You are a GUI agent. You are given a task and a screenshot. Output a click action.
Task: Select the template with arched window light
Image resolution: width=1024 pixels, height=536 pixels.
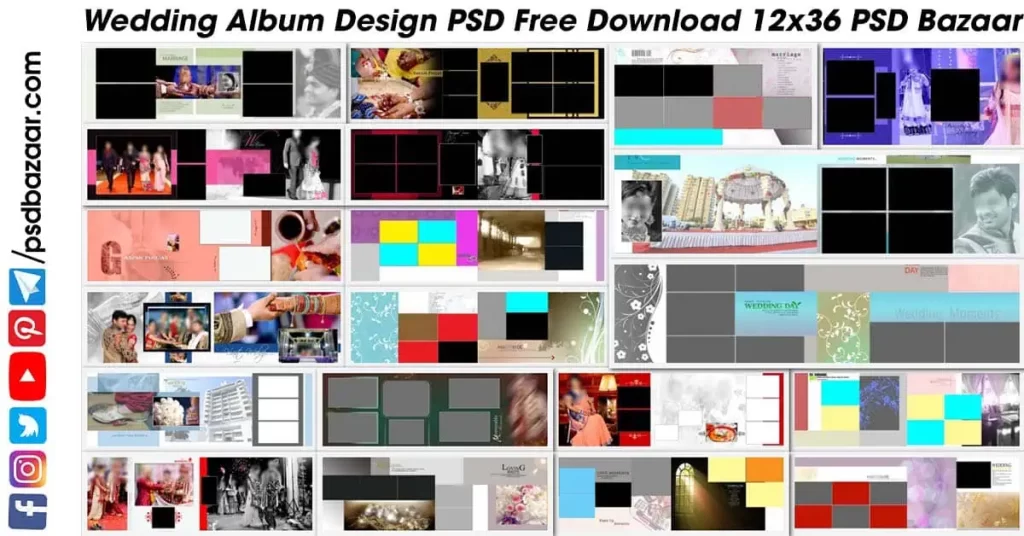(671, 493)
